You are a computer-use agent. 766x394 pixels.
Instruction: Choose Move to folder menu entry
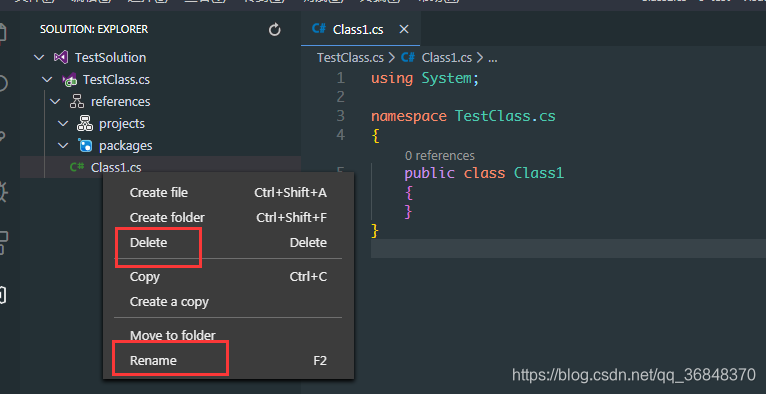(x=228, y=336)
